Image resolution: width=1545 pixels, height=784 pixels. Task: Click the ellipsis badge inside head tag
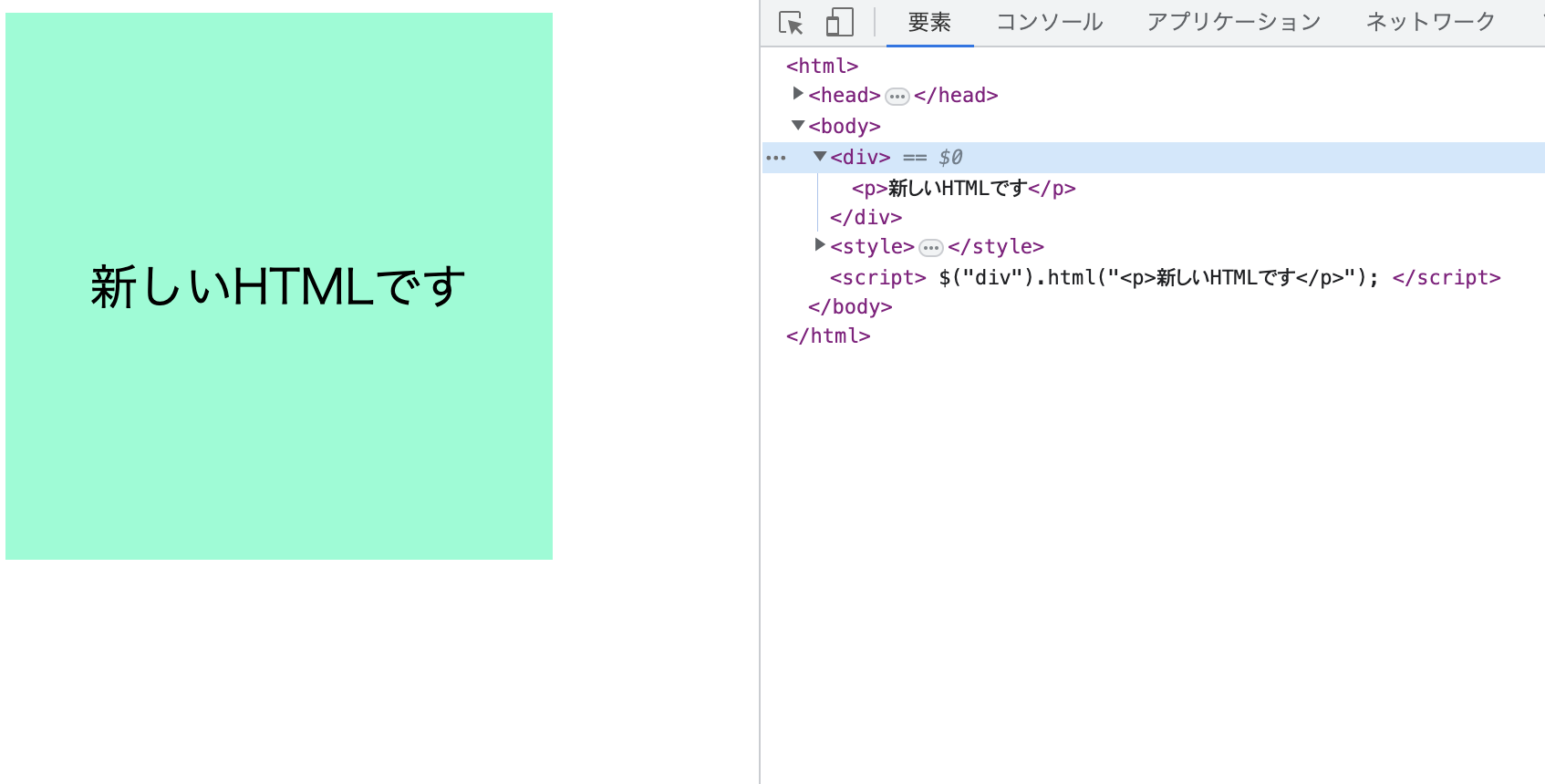[x=897, y=97]
